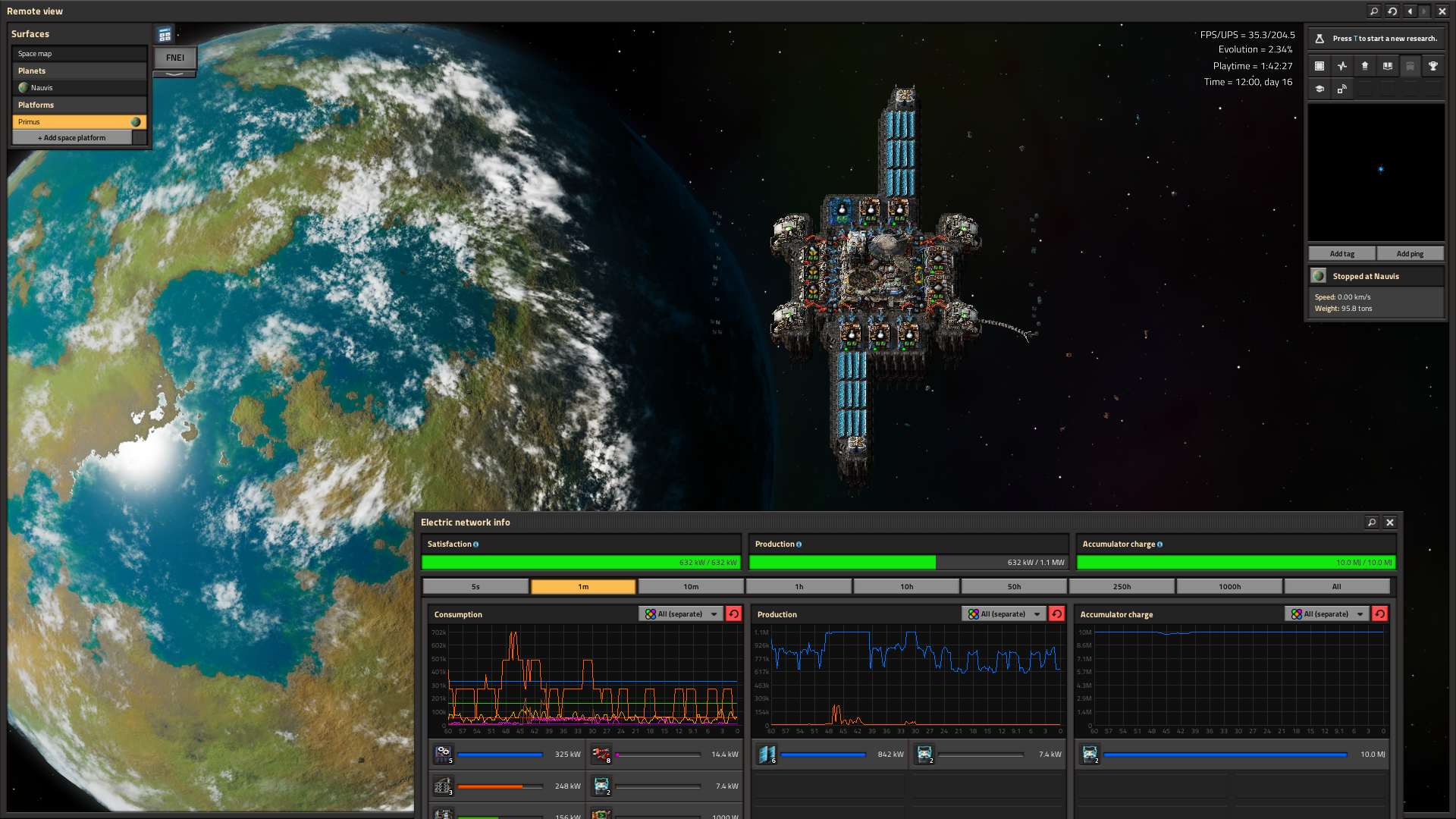Open Accumulator charge All (separate) dropdown
1456x819 pixels.
[x=1327, y=614]
